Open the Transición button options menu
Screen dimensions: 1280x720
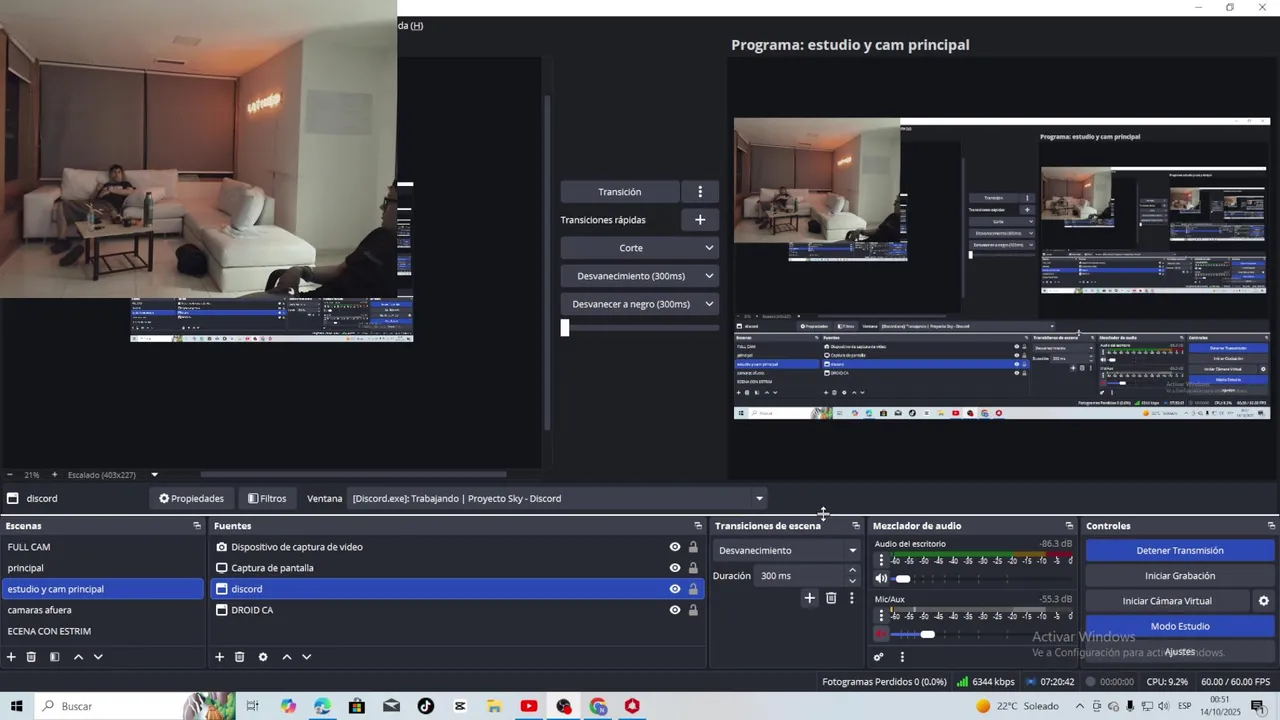[700, 192]
